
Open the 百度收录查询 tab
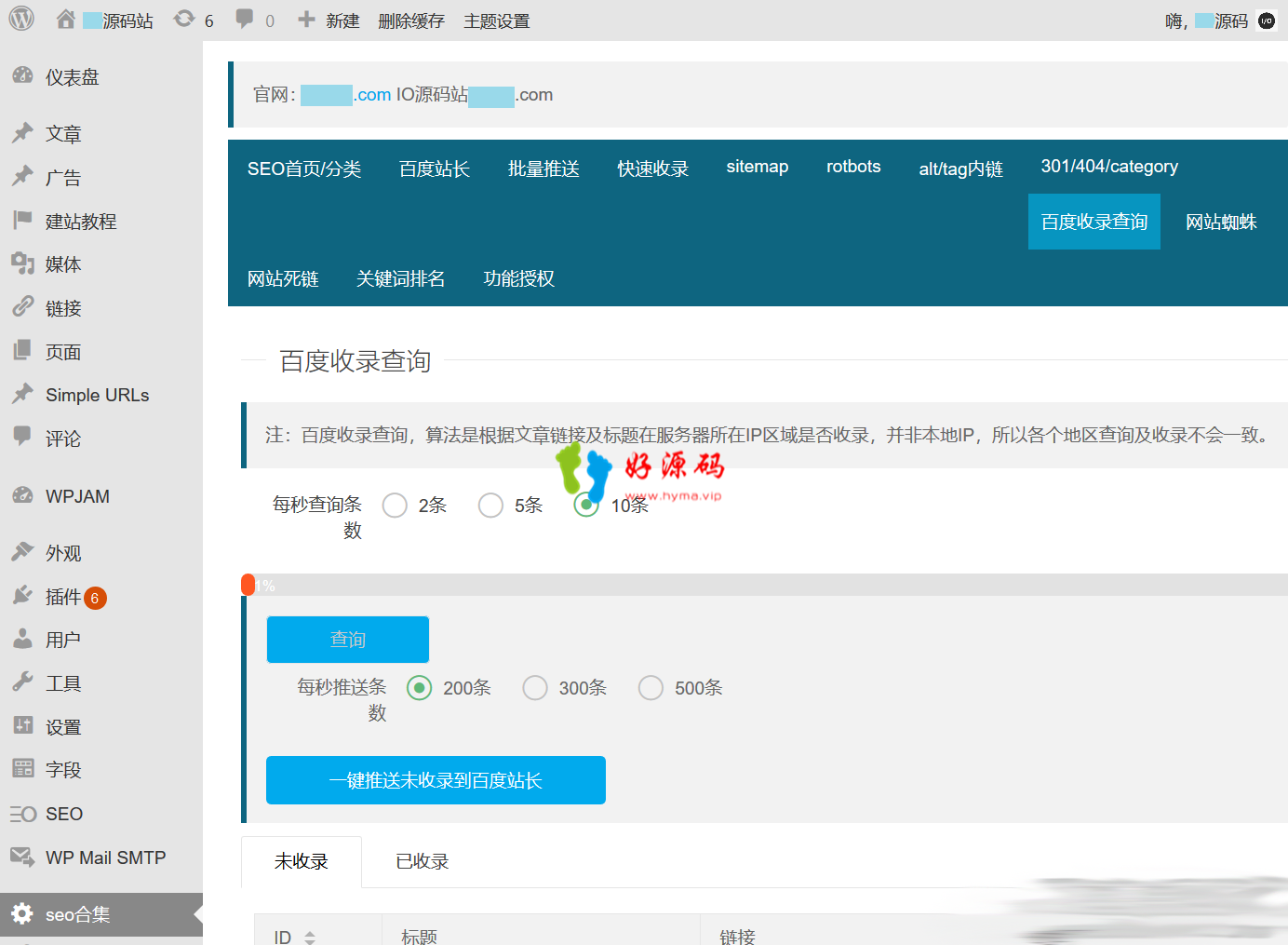(x=1094, y=222)
